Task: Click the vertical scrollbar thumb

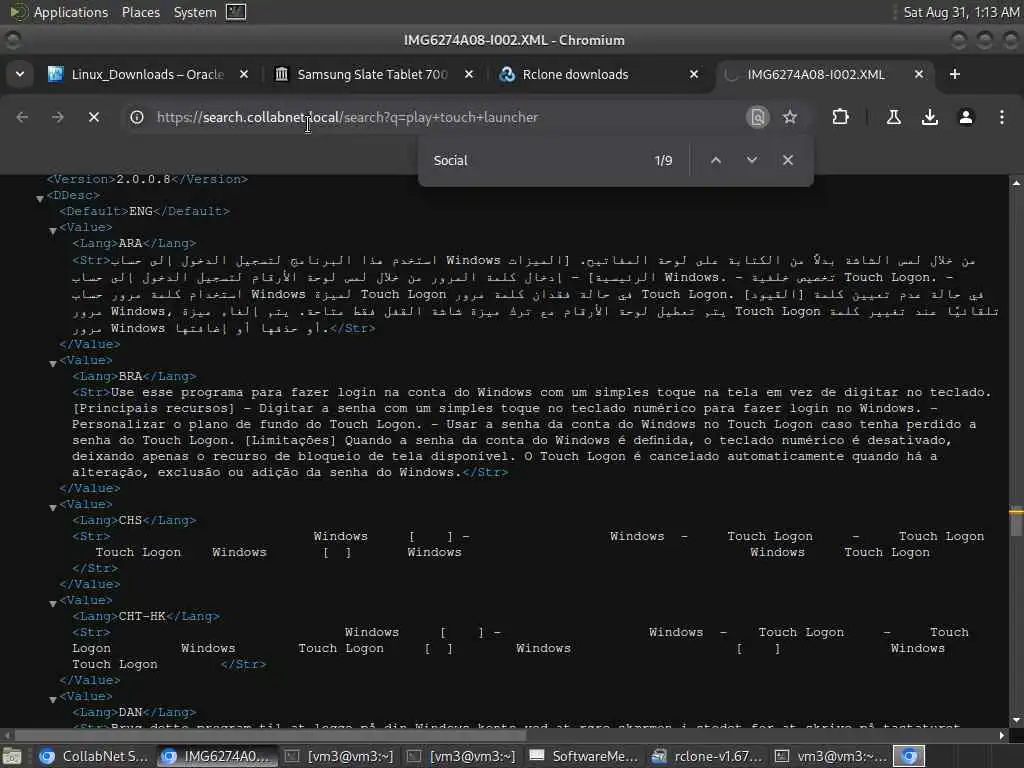Action: click(1016, 521)
